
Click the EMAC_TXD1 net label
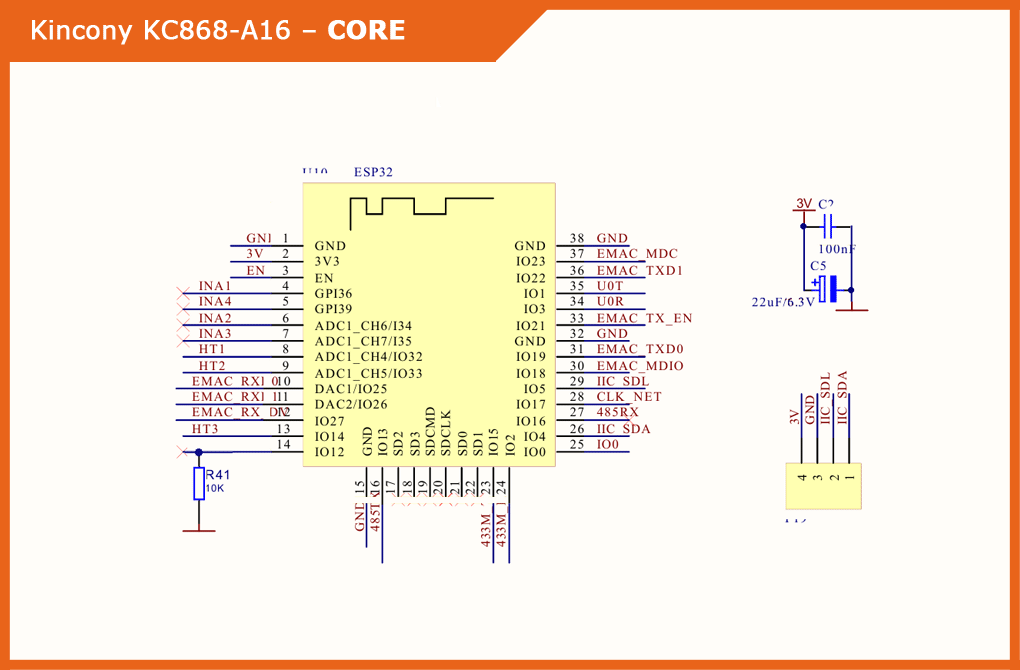click(638, 270)
